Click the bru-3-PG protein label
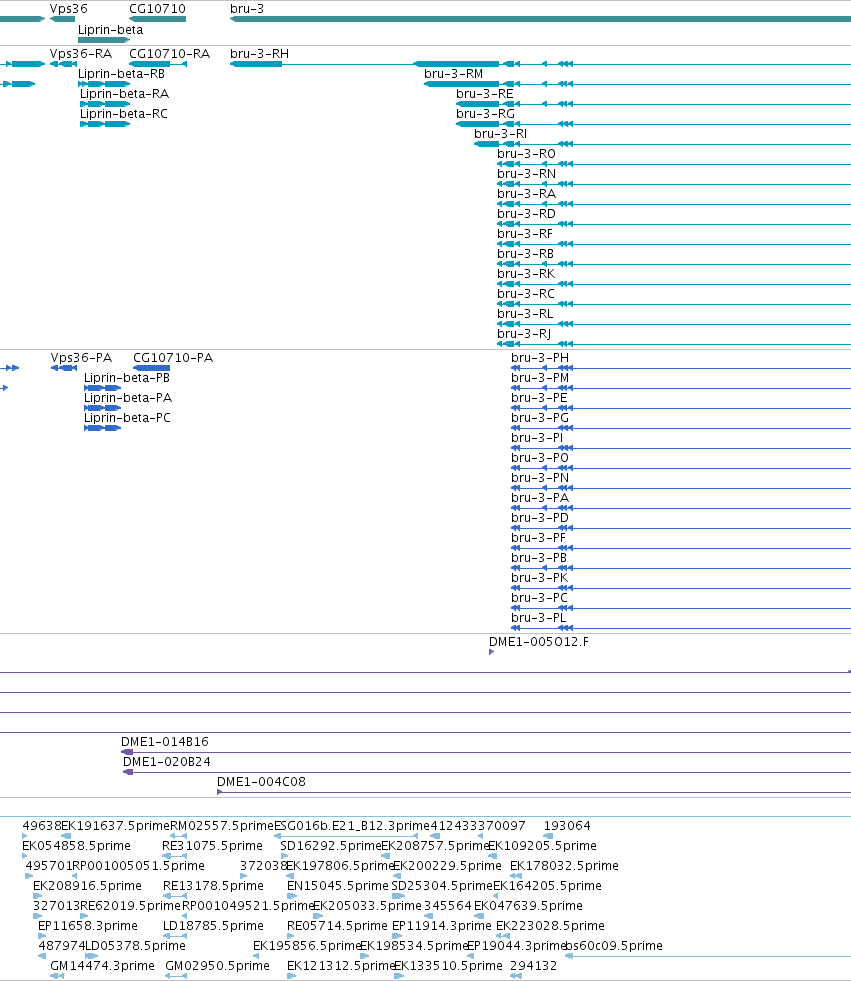The width and height of the screenshot is (851, 981). [x=540, y=418]
